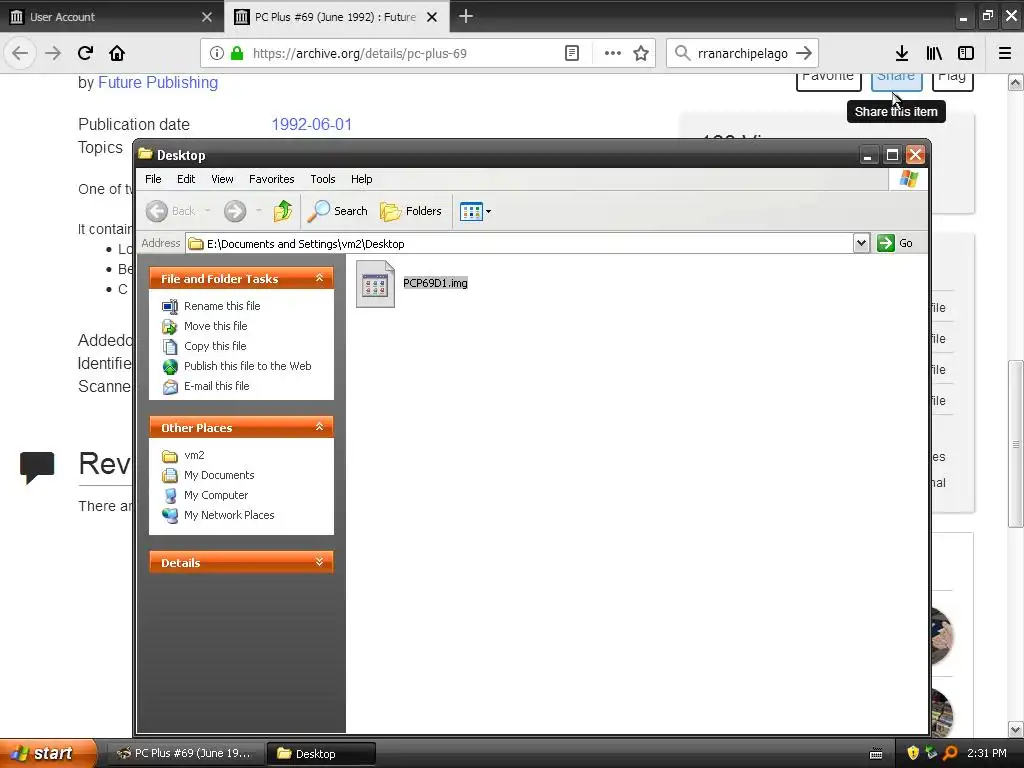Close the User Account tab

point(207,17)
